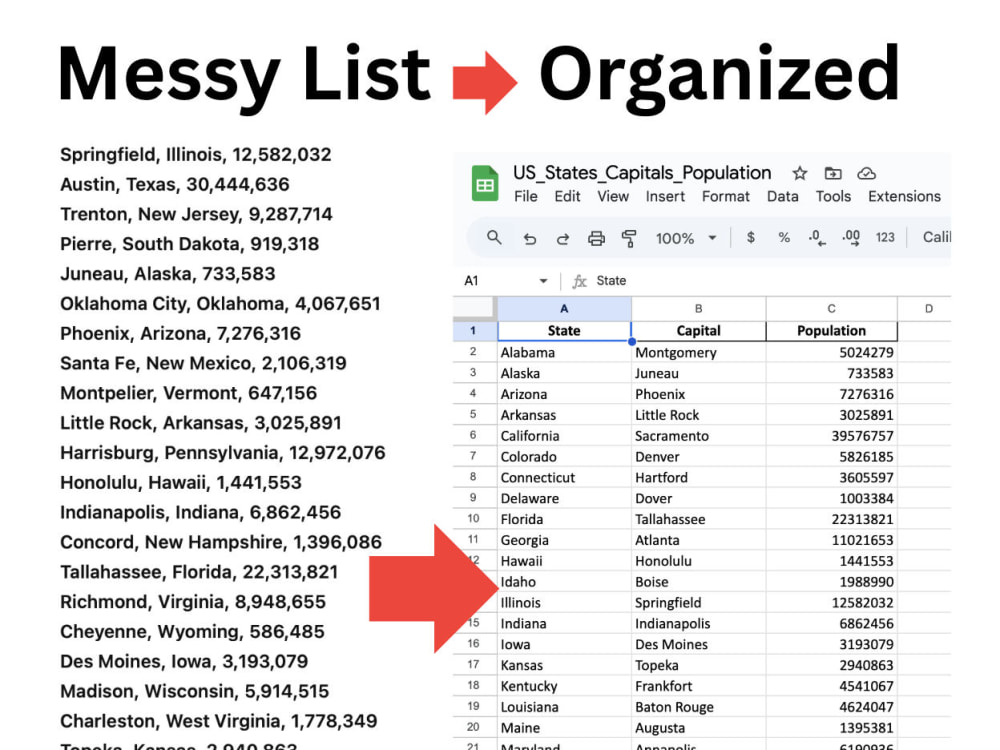View the cloud save status icon
Viewport: 1000px width, 750px height.
(866, 173)
